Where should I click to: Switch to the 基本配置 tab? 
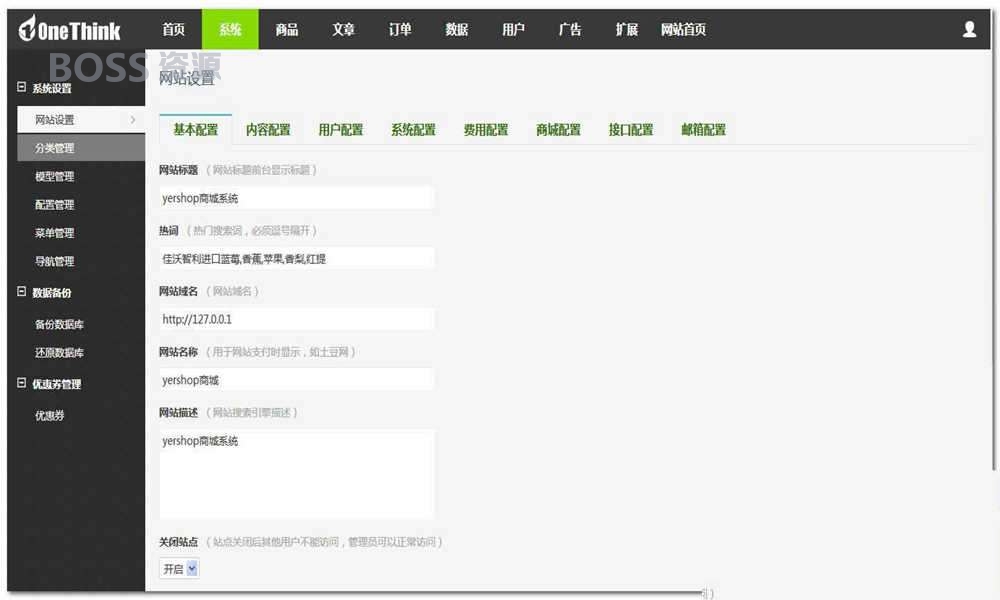click(x=195, y=129)
